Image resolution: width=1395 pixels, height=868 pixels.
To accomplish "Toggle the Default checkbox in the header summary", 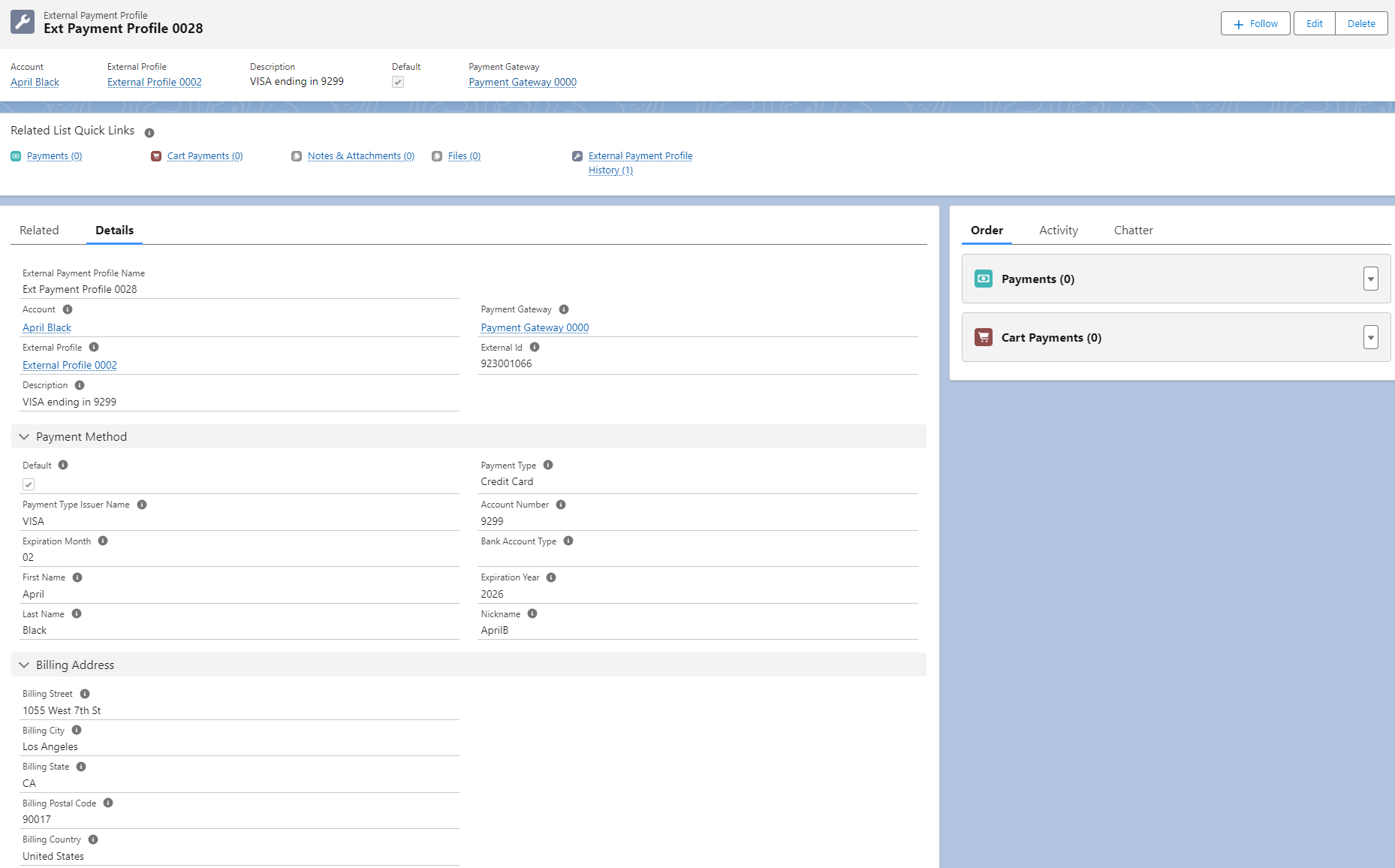I will click(x=398, y=82).
